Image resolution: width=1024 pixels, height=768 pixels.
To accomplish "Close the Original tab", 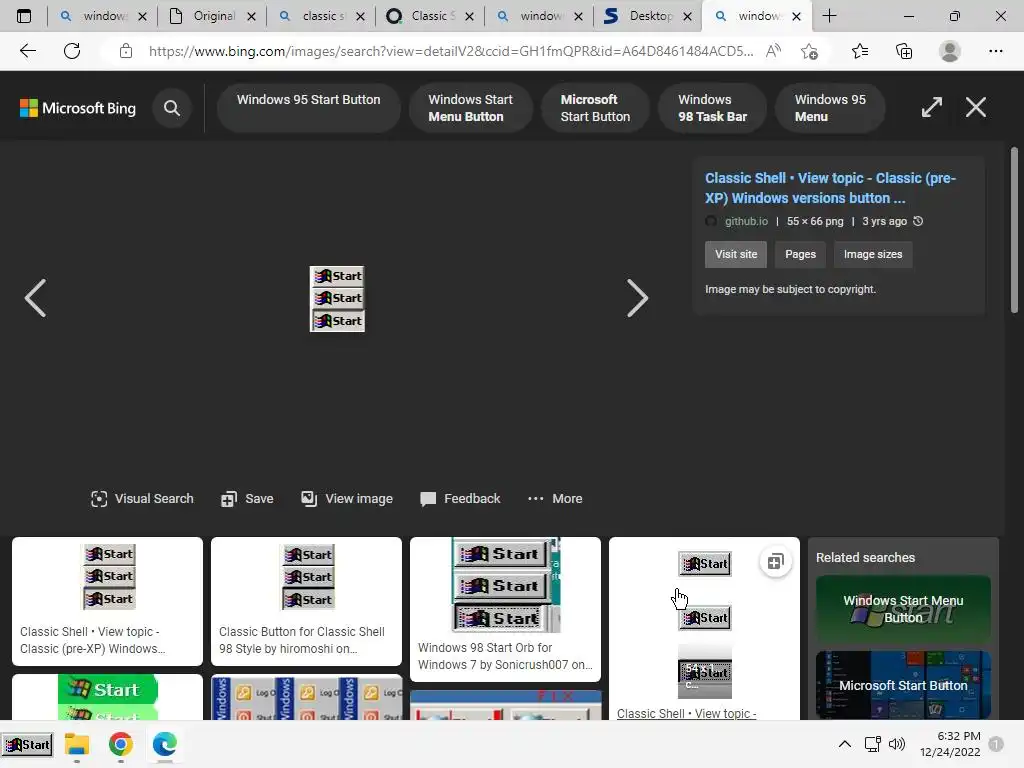I will (x=251, y=16).
